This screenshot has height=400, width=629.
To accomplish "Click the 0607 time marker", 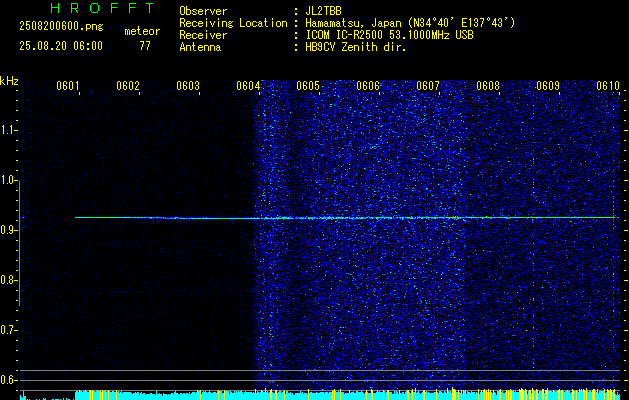I will (x=428, y=86).
